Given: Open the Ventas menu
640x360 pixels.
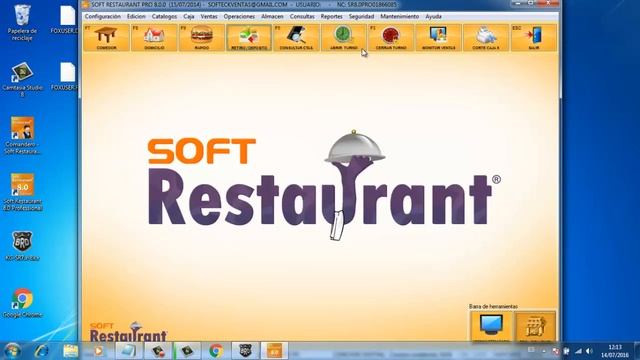Looking at the screenshot, I should (209, 16).
